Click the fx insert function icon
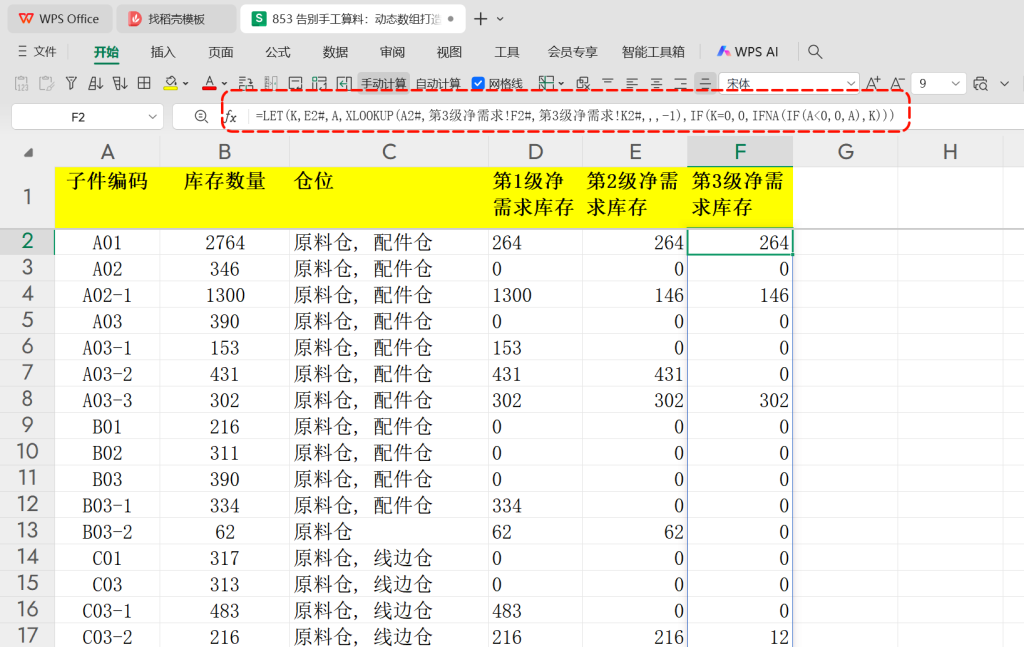The image size is (1024, 647). [231, 117]
